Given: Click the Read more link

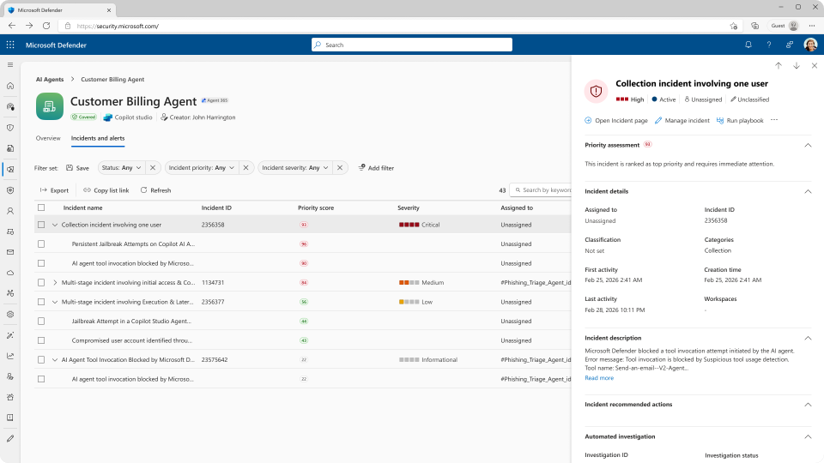Looking at the screenshot, I should [x=599, y=378].
